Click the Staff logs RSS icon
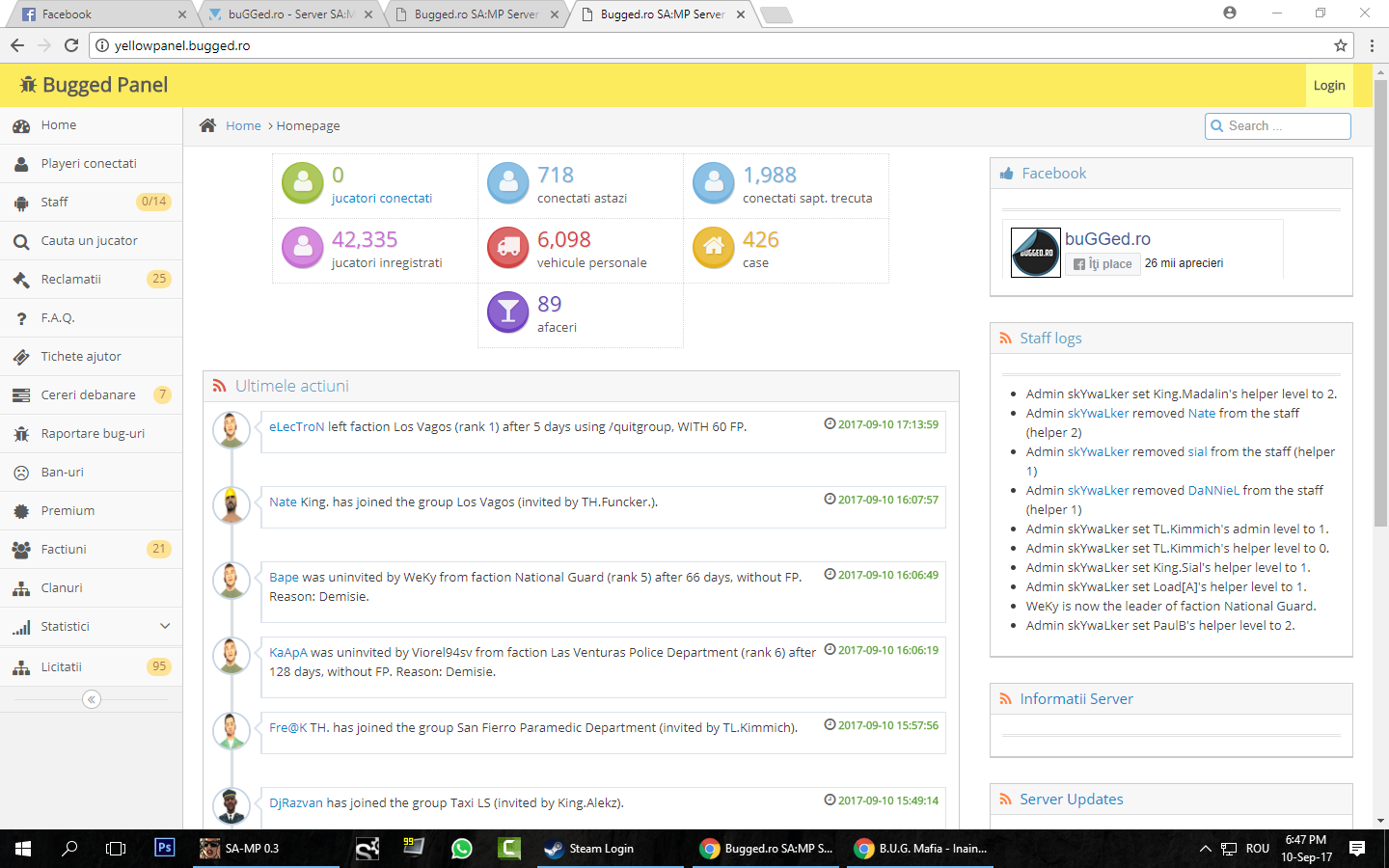This screenshot has width=1389, height=868. point(1005,339)
